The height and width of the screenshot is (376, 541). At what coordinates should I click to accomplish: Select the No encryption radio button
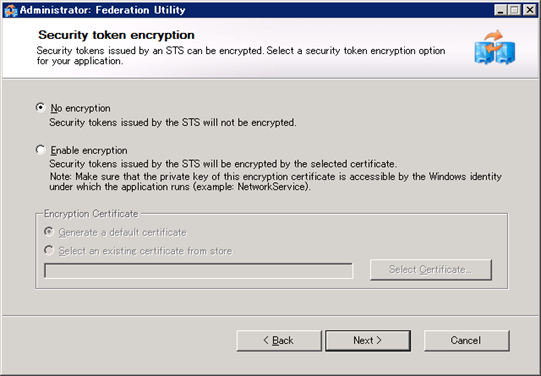click(41, 108)
